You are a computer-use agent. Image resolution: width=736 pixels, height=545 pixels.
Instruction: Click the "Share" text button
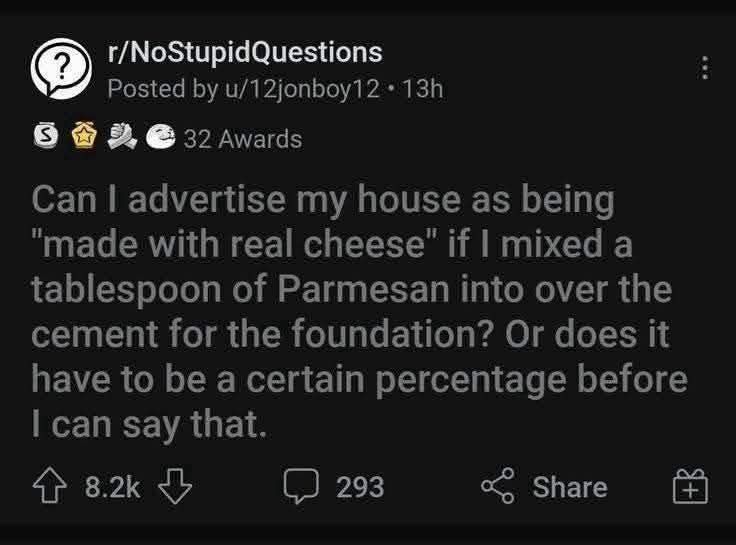(x=569, y=487)
